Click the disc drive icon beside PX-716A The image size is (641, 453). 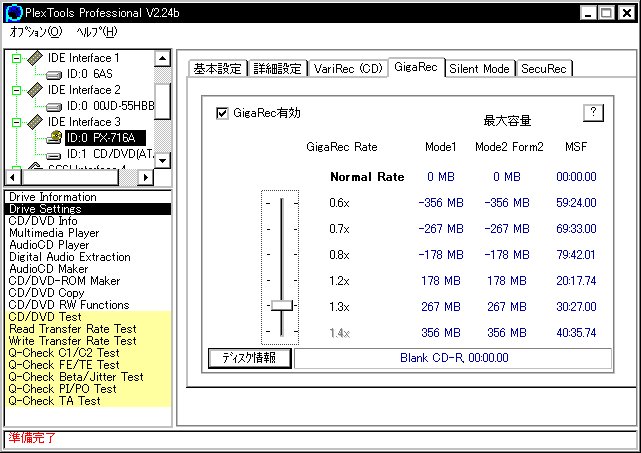(54, 138)
